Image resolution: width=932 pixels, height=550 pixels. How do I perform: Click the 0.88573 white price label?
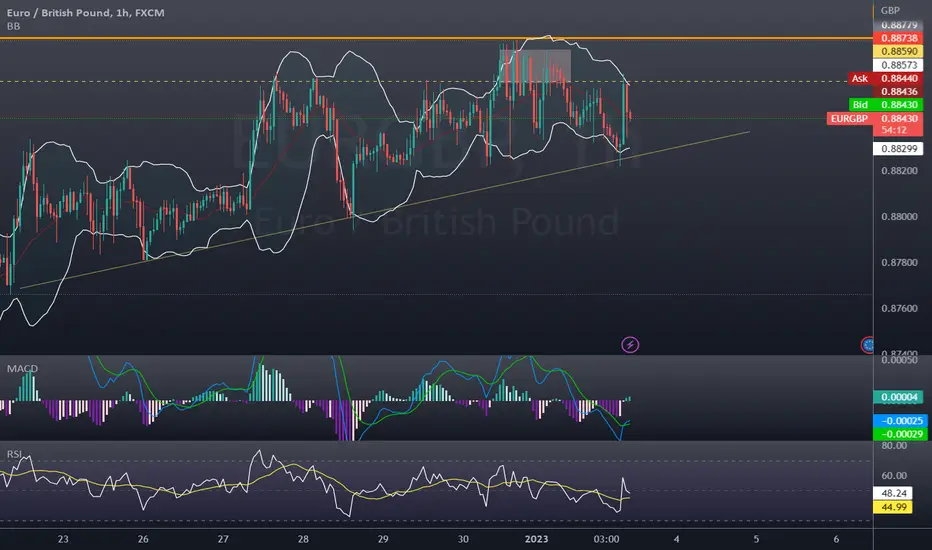coord(898,65)
